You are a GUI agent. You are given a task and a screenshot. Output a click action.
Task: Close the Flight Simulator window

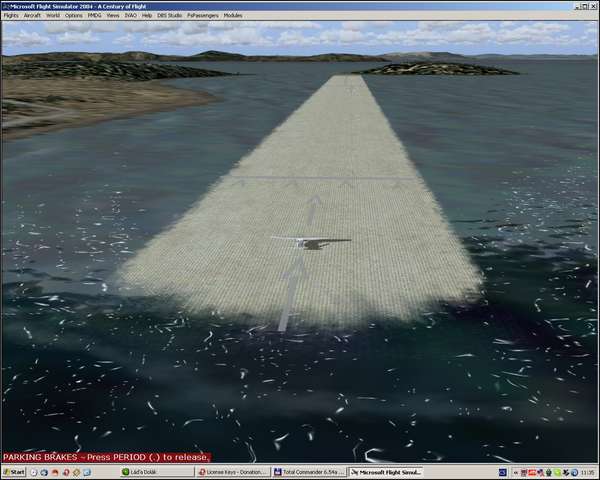point(594,6)
